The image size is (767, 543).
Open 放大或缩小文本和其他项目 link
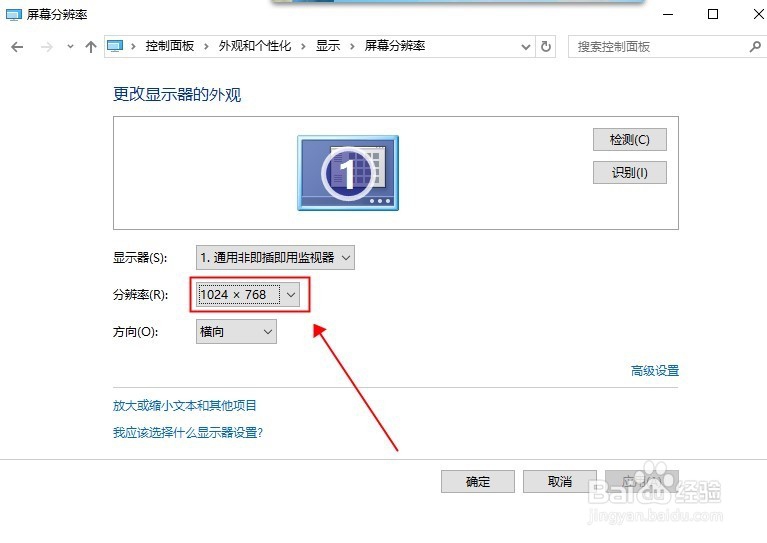tap(185, 406)
